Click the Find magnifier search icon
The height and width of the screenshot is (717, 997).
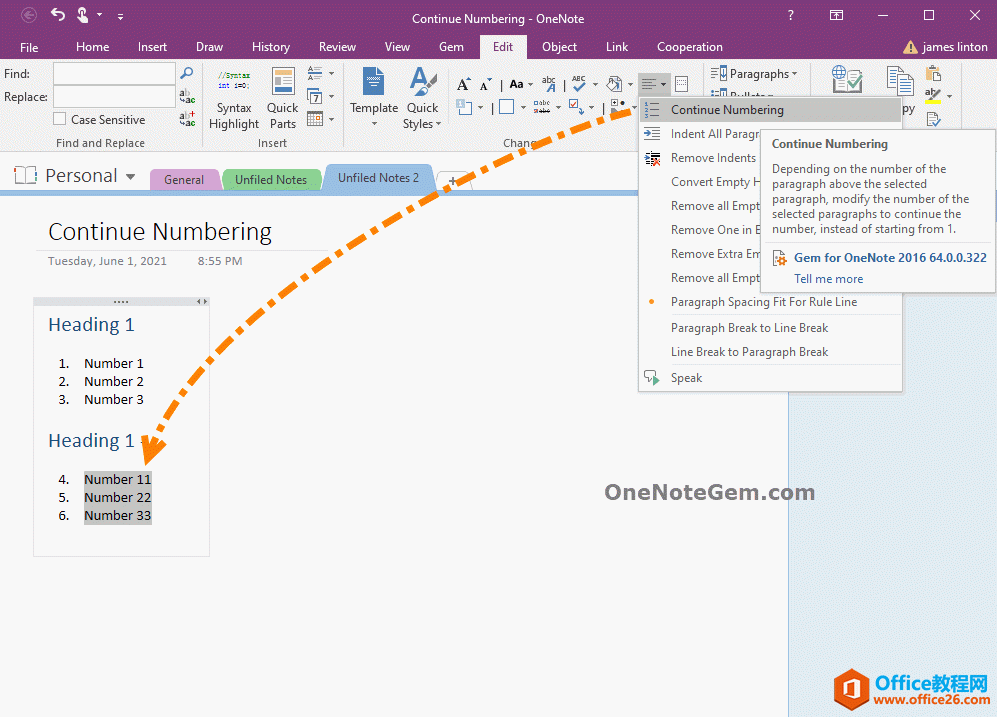click(x=186, y=73)
